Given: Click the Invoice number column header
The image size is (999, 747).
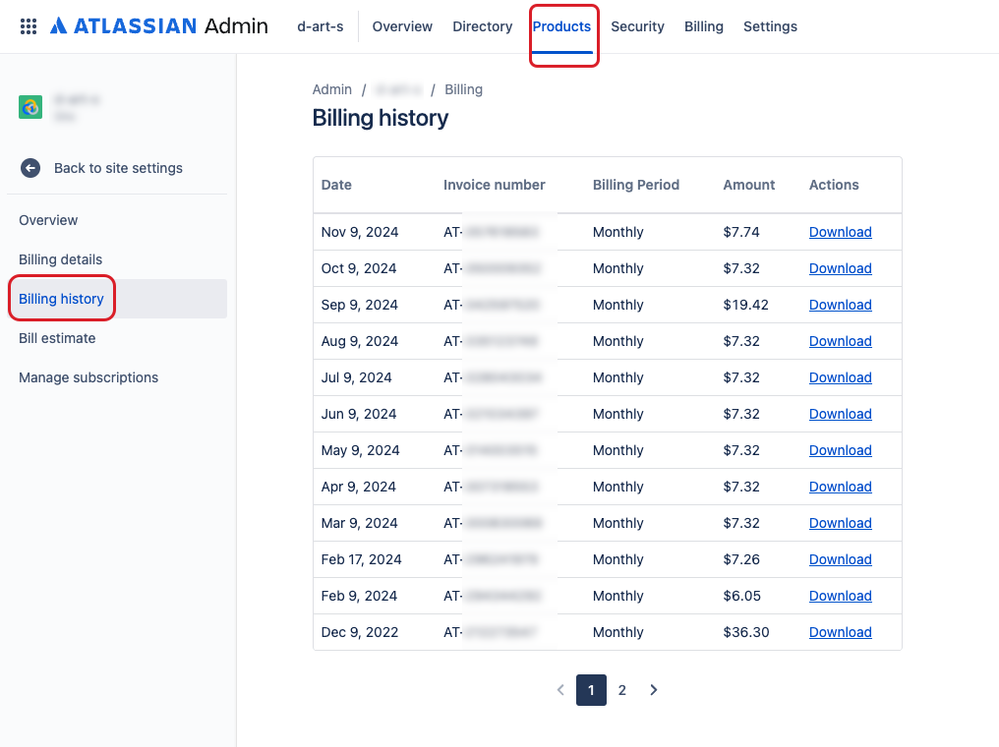Looking at the screenshot, I should pyautogui.click(x=494, y=185).
